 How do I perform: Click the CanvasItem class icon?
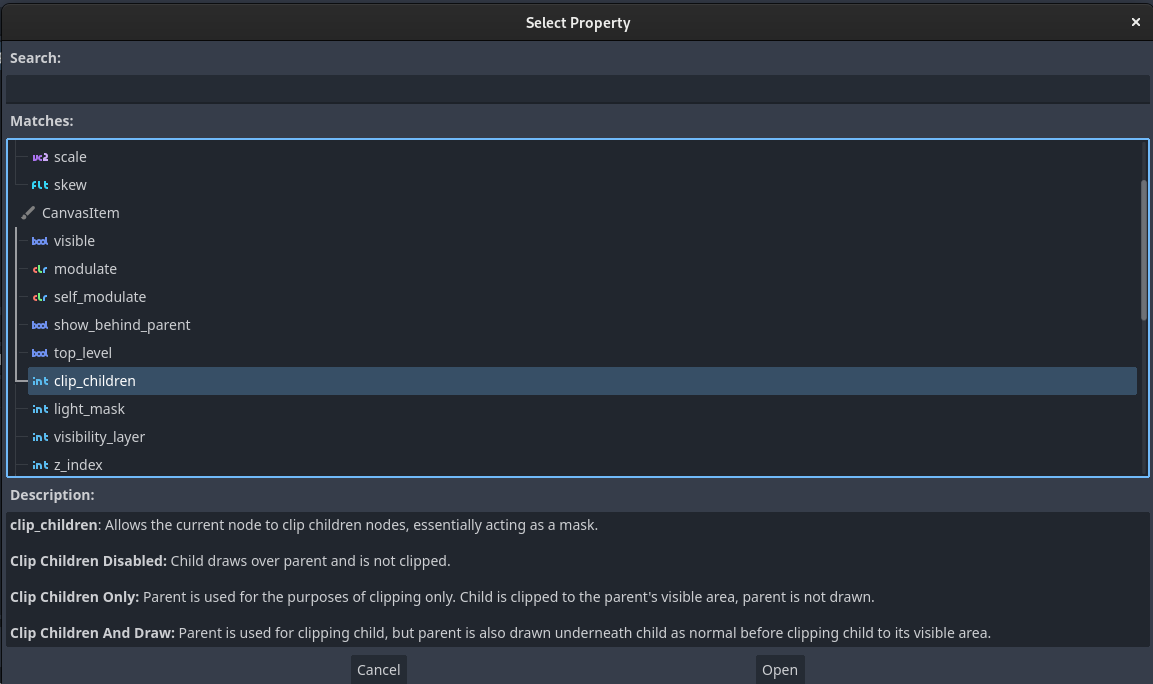tap(28, 212)
